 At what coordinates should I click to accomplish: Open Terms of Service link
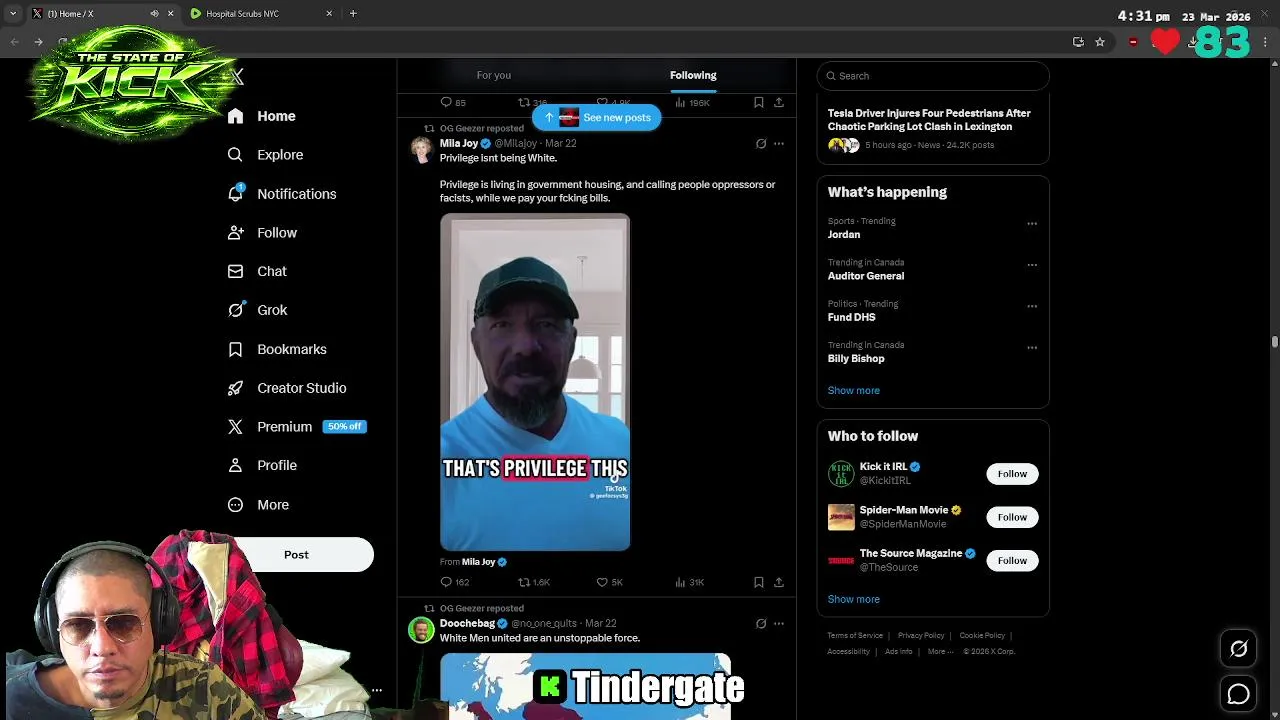pos(855,636)
